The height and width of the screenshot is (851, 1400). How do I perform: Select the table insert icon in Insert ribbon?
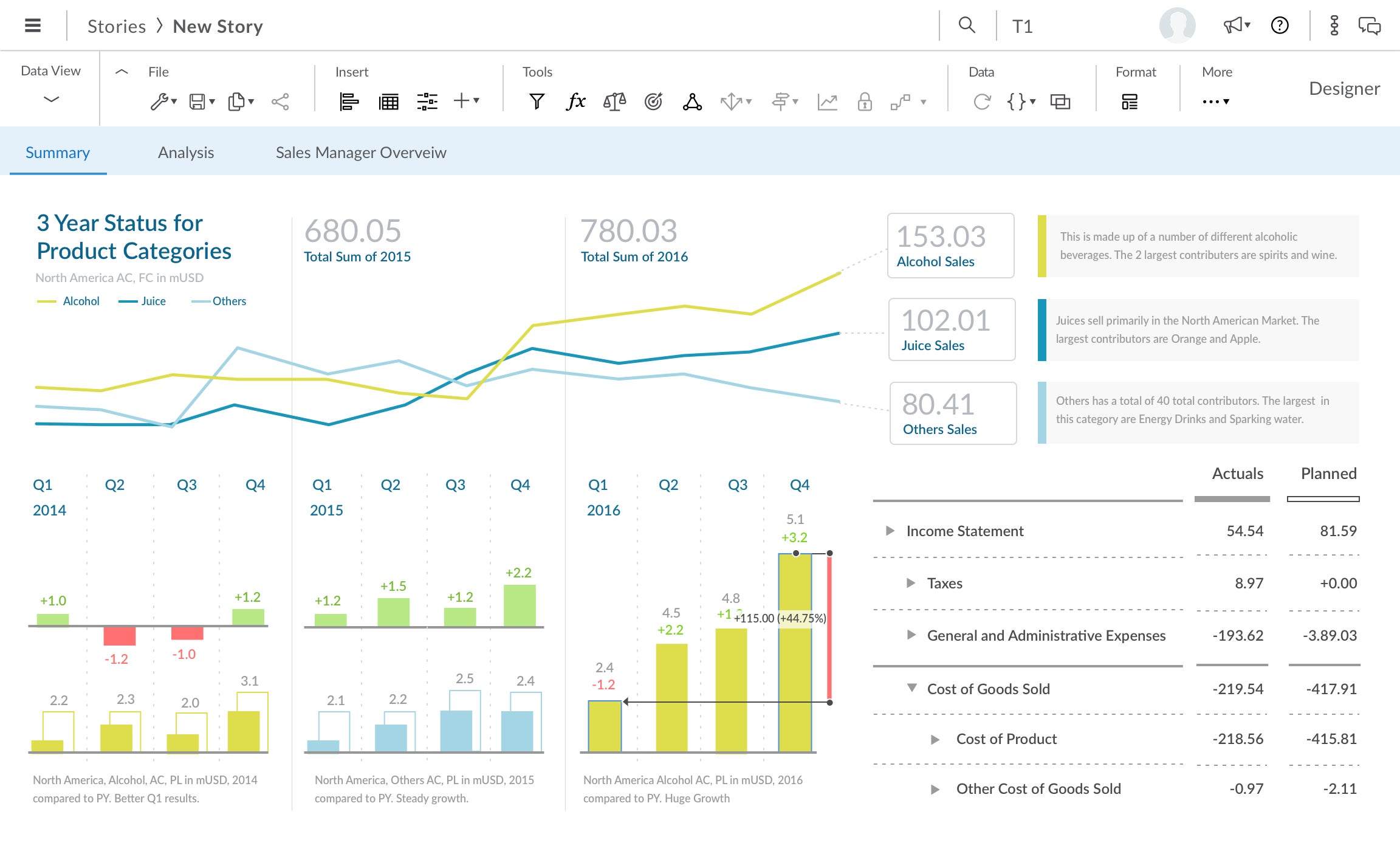[x=388, y=102]
